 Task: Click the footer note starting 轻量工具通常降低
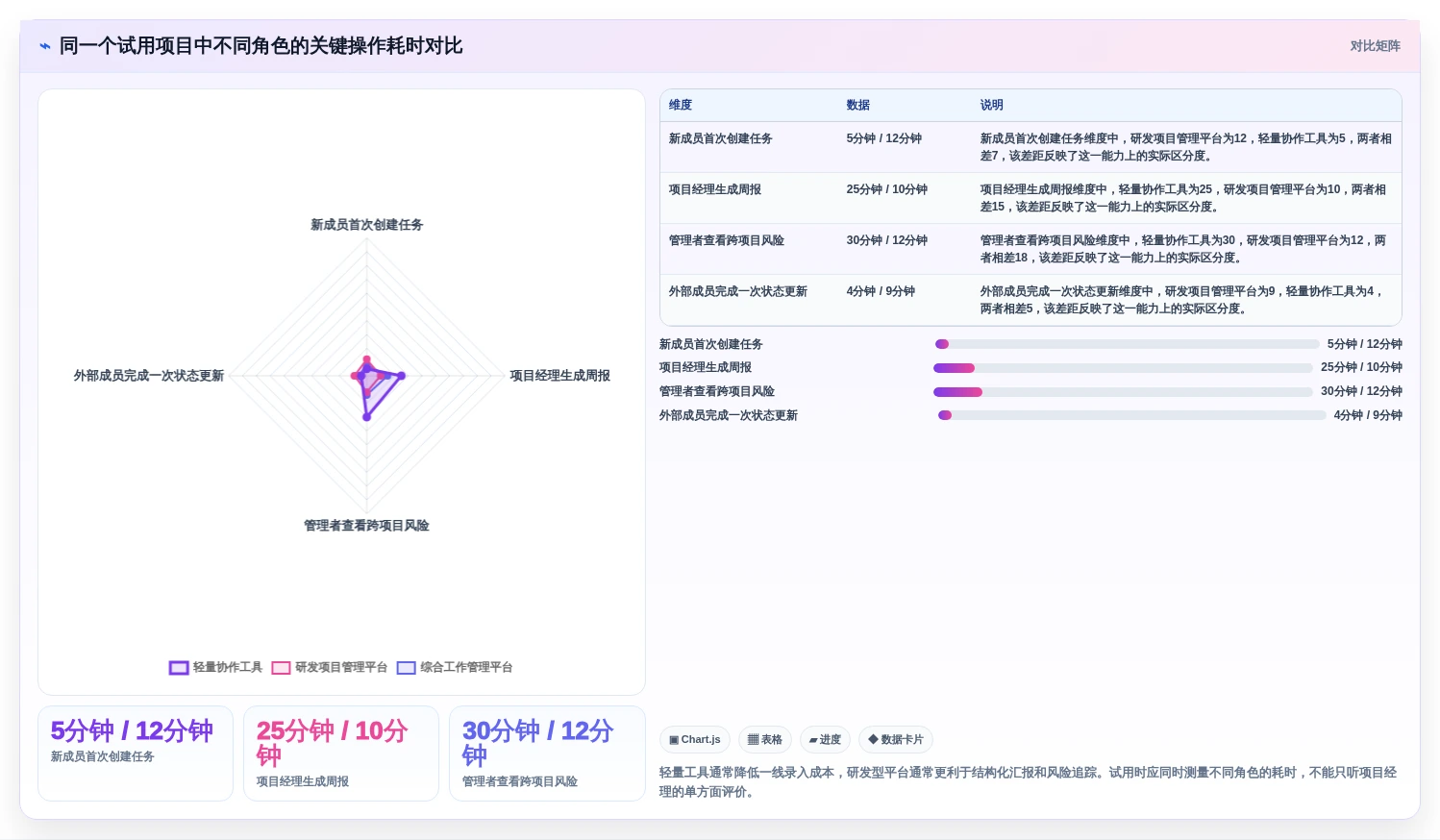(x=1028, y=782)
